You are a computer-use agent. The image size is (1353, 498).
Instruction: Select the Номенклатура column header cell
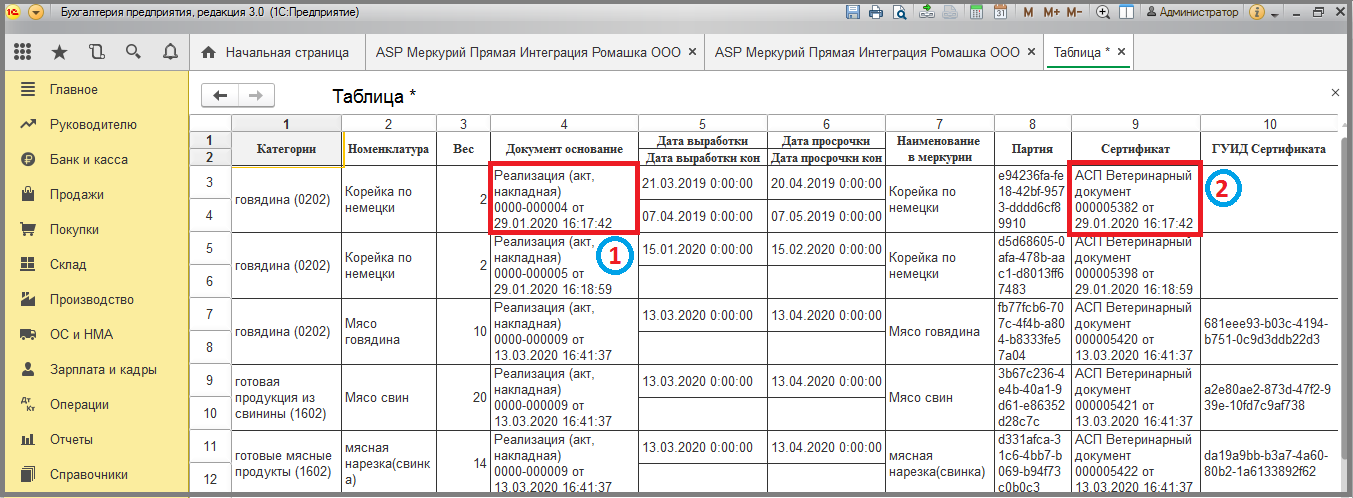click(389, 149)
